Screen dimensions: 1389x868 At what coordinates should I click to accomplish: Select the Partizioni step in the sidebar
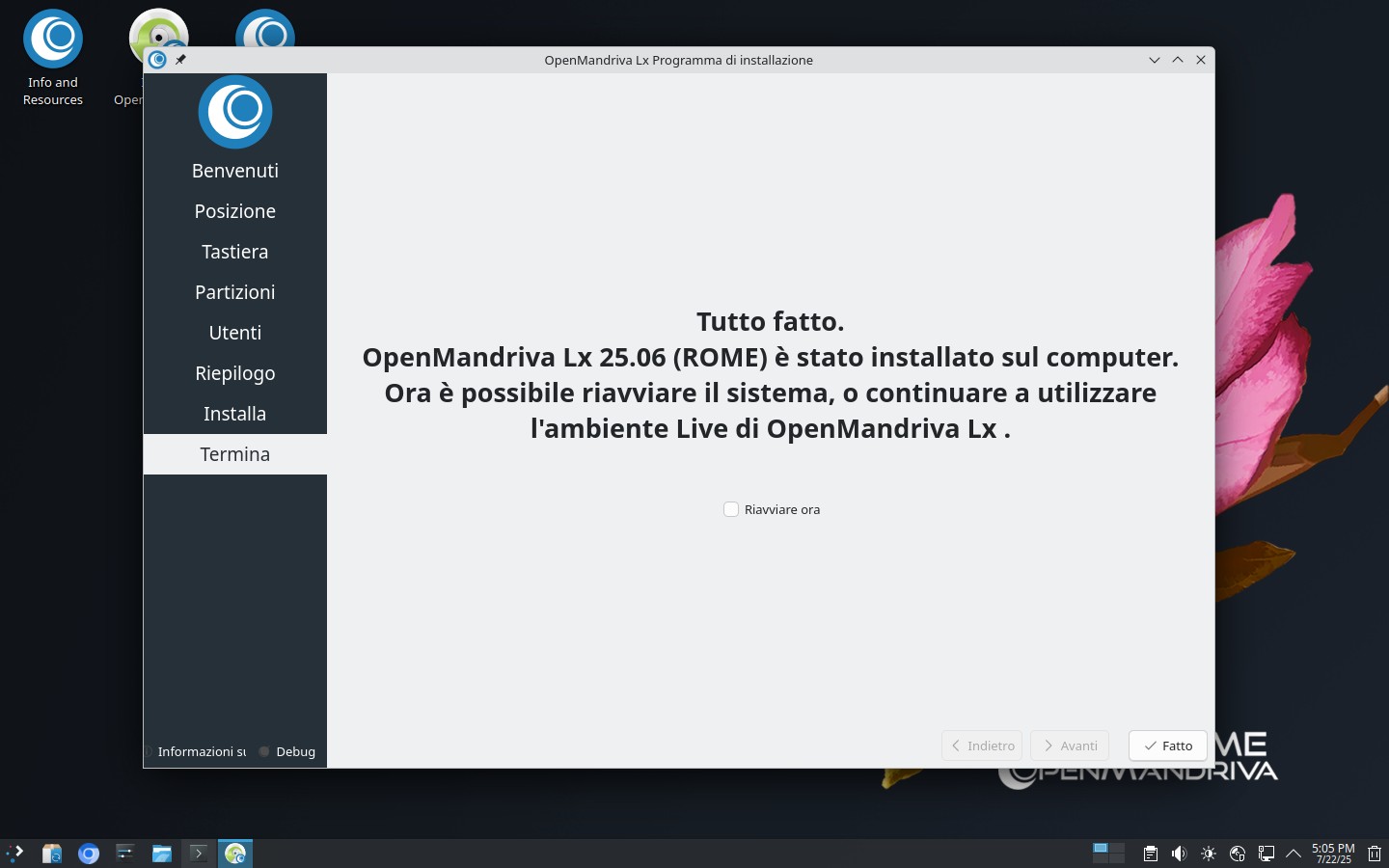pyautogui.click(x=234, y=292)
